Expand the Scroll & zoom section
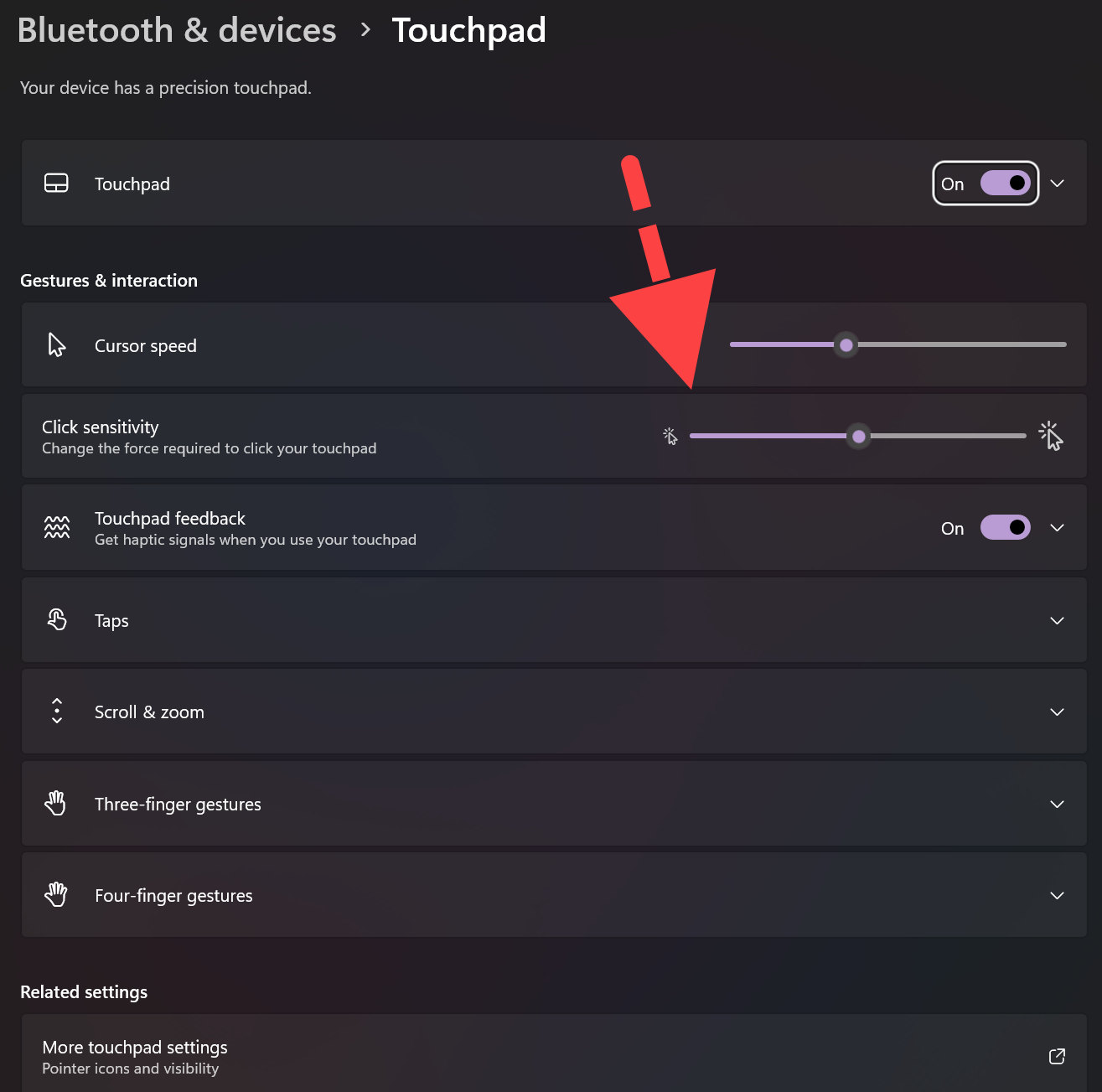Viewport: 1102px width, 1092px height. tap(554, 712)
